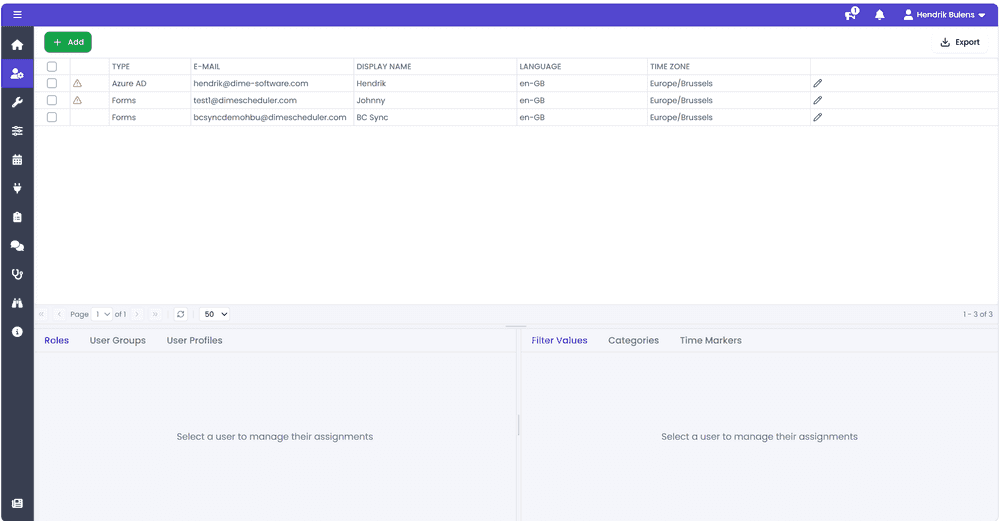Open the hamburger menu
This screenshot has width=1000, height=521.
pos(17,14)
